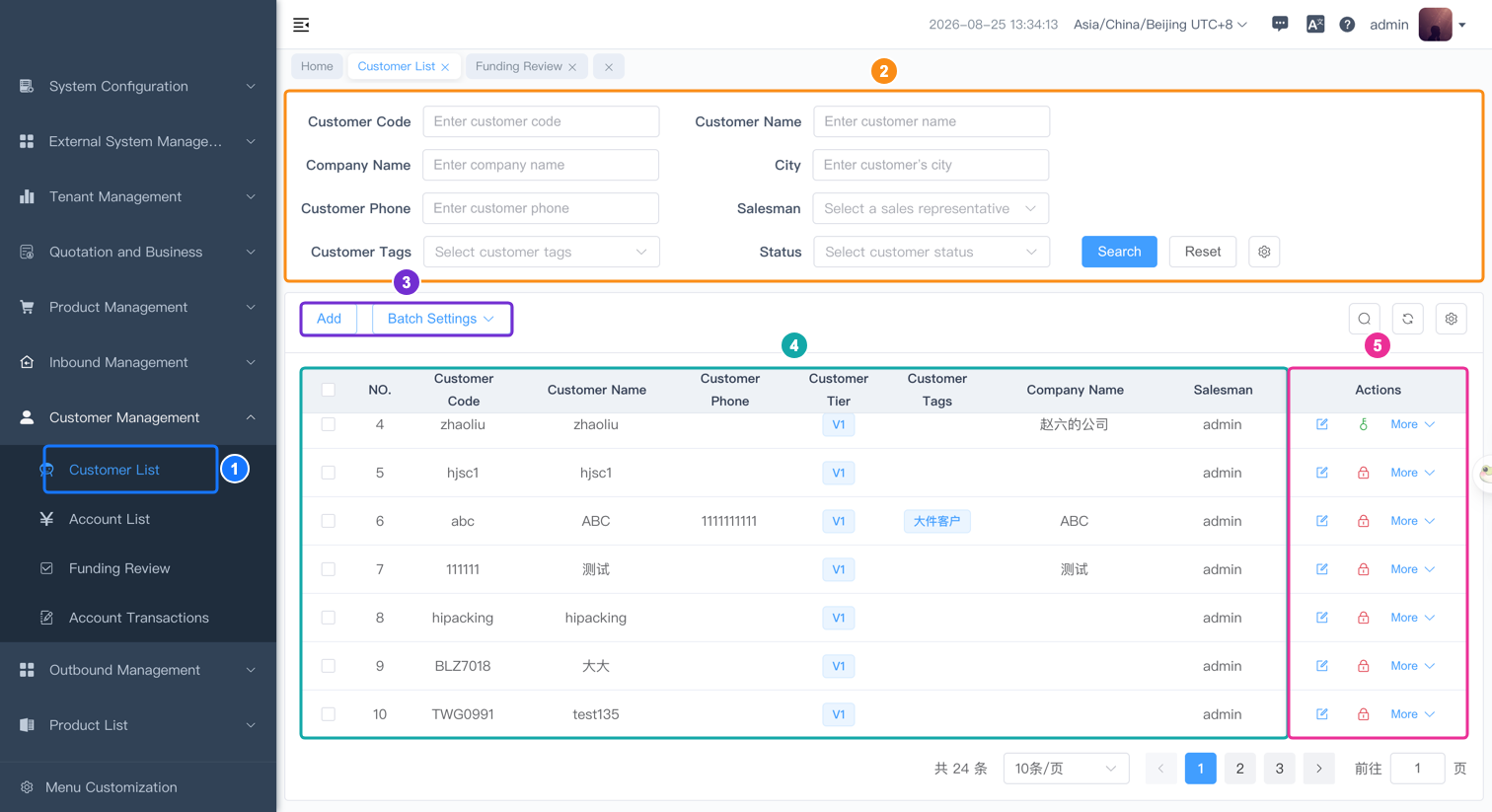Open Funding Review in the sidebar

138,568
